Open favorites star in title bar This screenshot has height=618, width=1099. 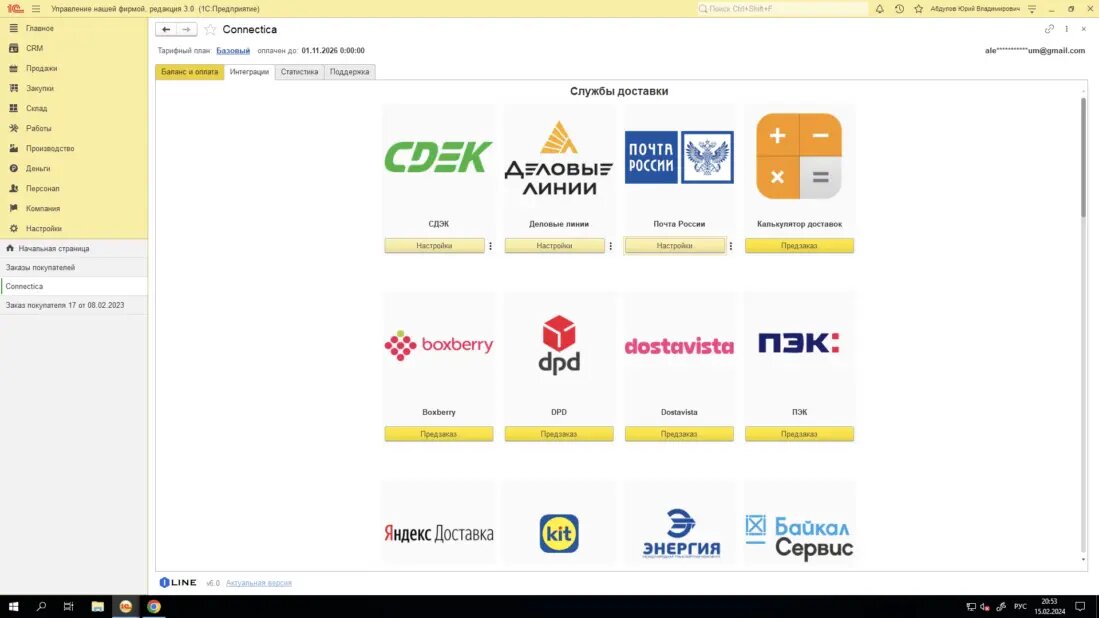[918, 8]
